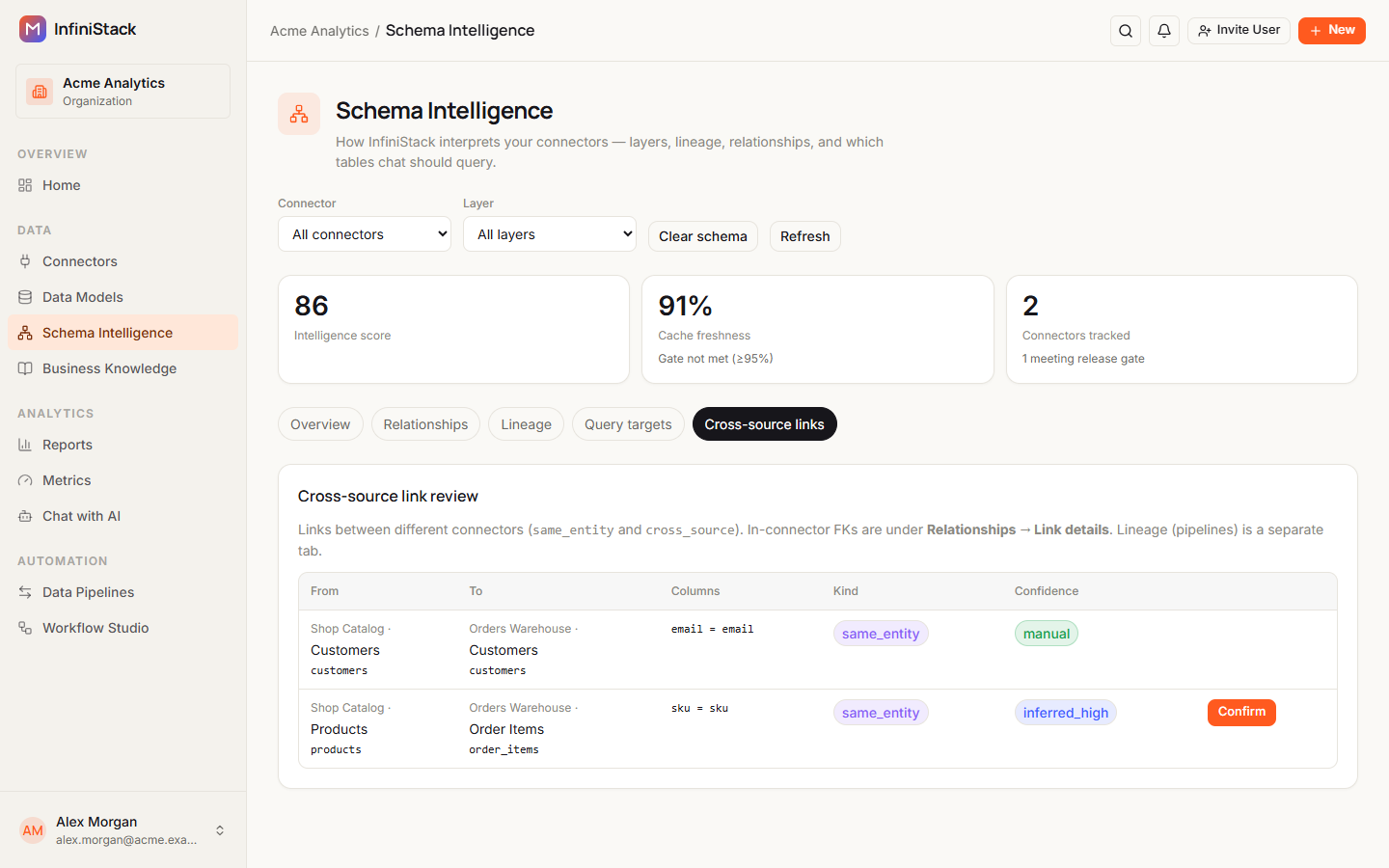Click the Clear schema button
1389x868 pixels.
coord(703,236)
